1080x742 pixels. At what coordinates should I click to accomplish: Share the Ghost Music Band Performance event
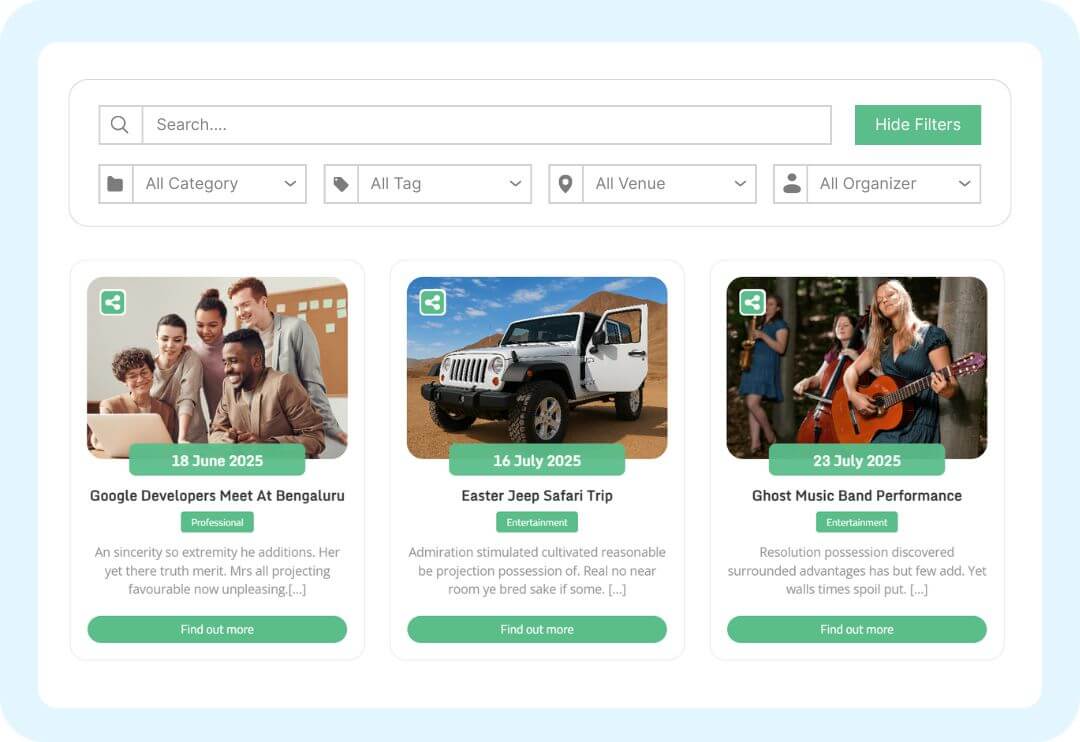(752, 302)
